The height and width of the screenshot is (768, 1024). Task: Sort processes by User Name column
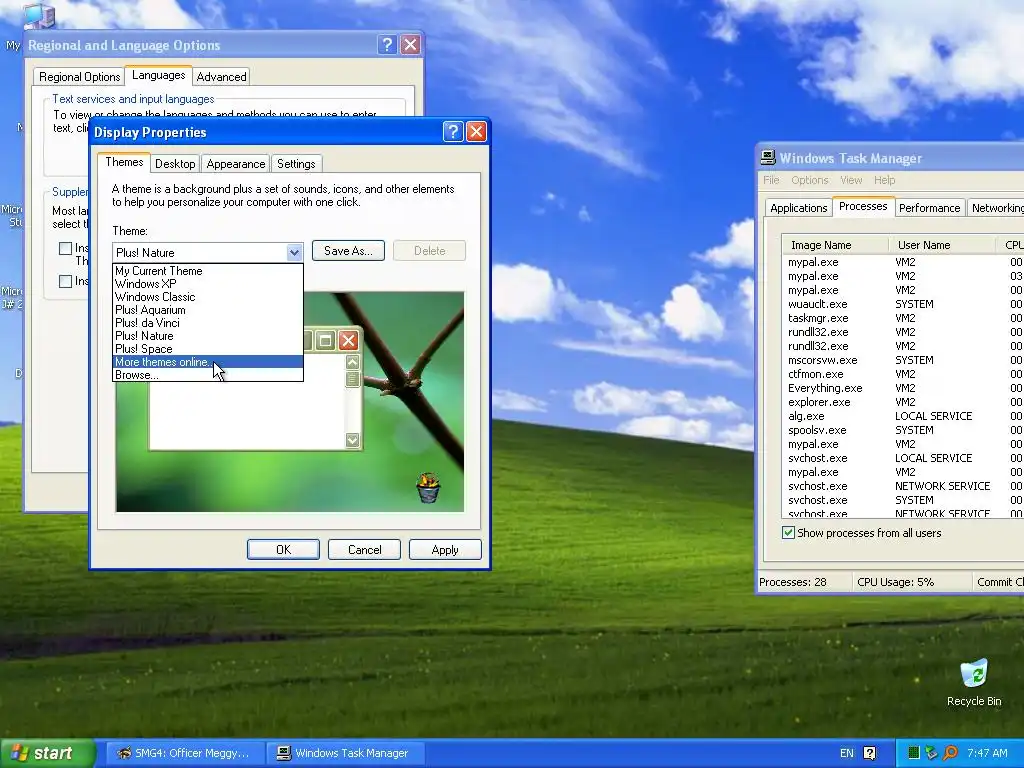[942, 245]
